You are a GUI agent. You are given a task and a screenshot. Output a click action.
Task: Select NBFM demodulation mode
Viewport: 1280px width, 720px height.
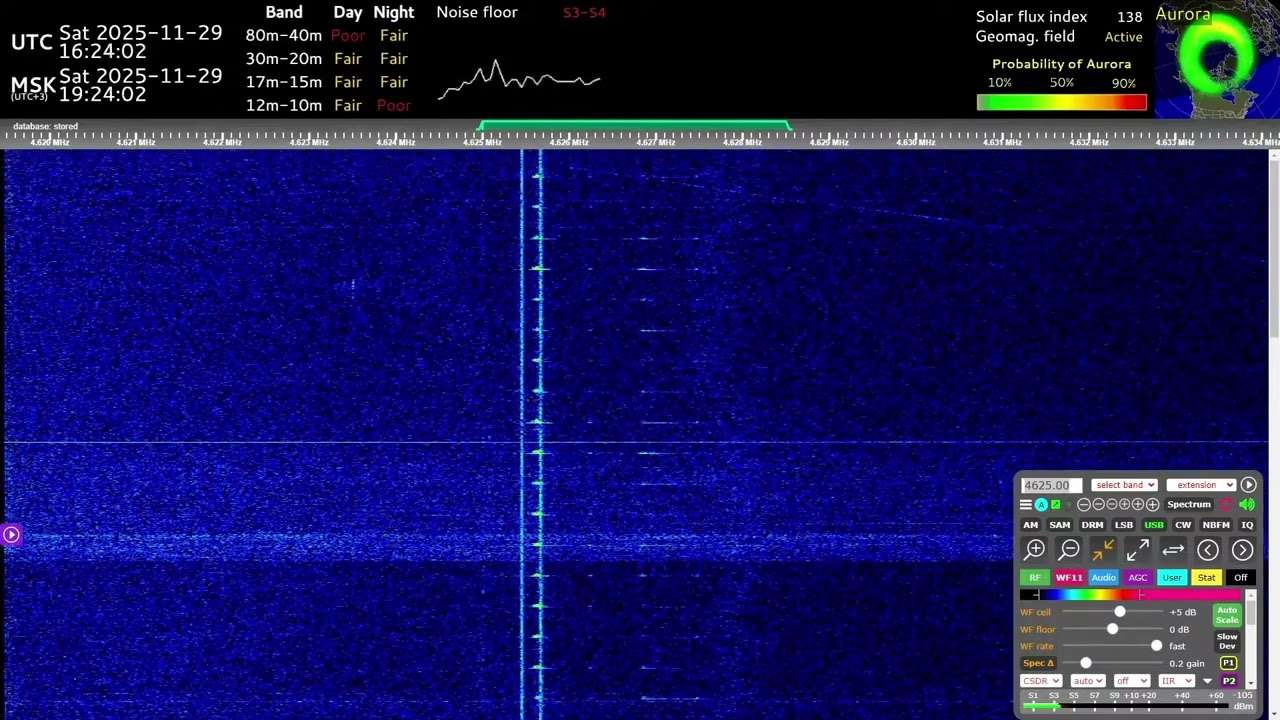(x=1216, y=525)
